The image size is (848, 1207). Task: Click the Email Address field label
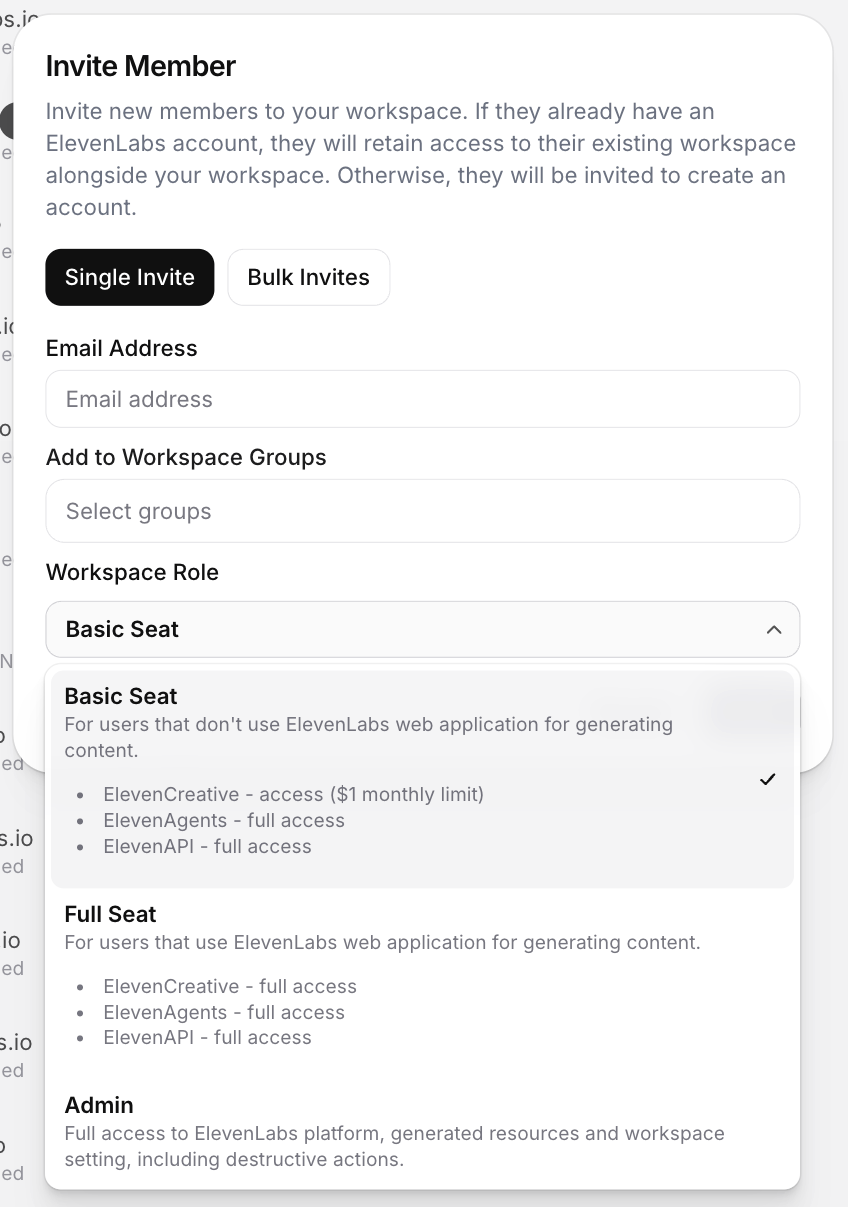click(122, 348)
